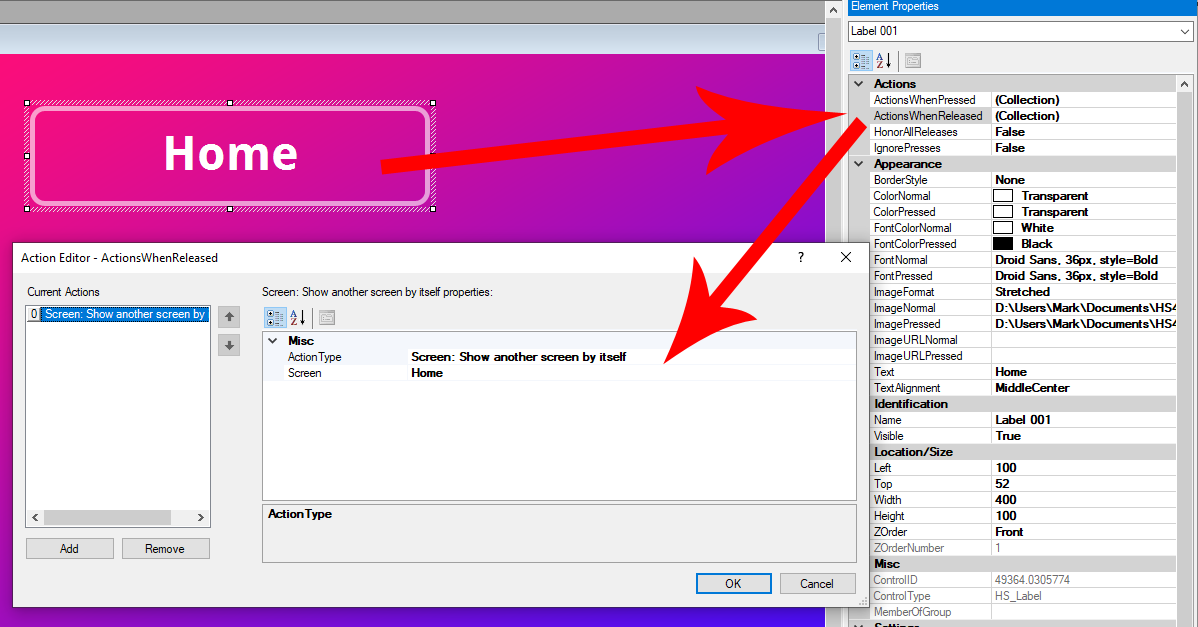This screenshot has height=627, width=1198.
Task: Collapse the Actions property category
Action: [859, 84]
